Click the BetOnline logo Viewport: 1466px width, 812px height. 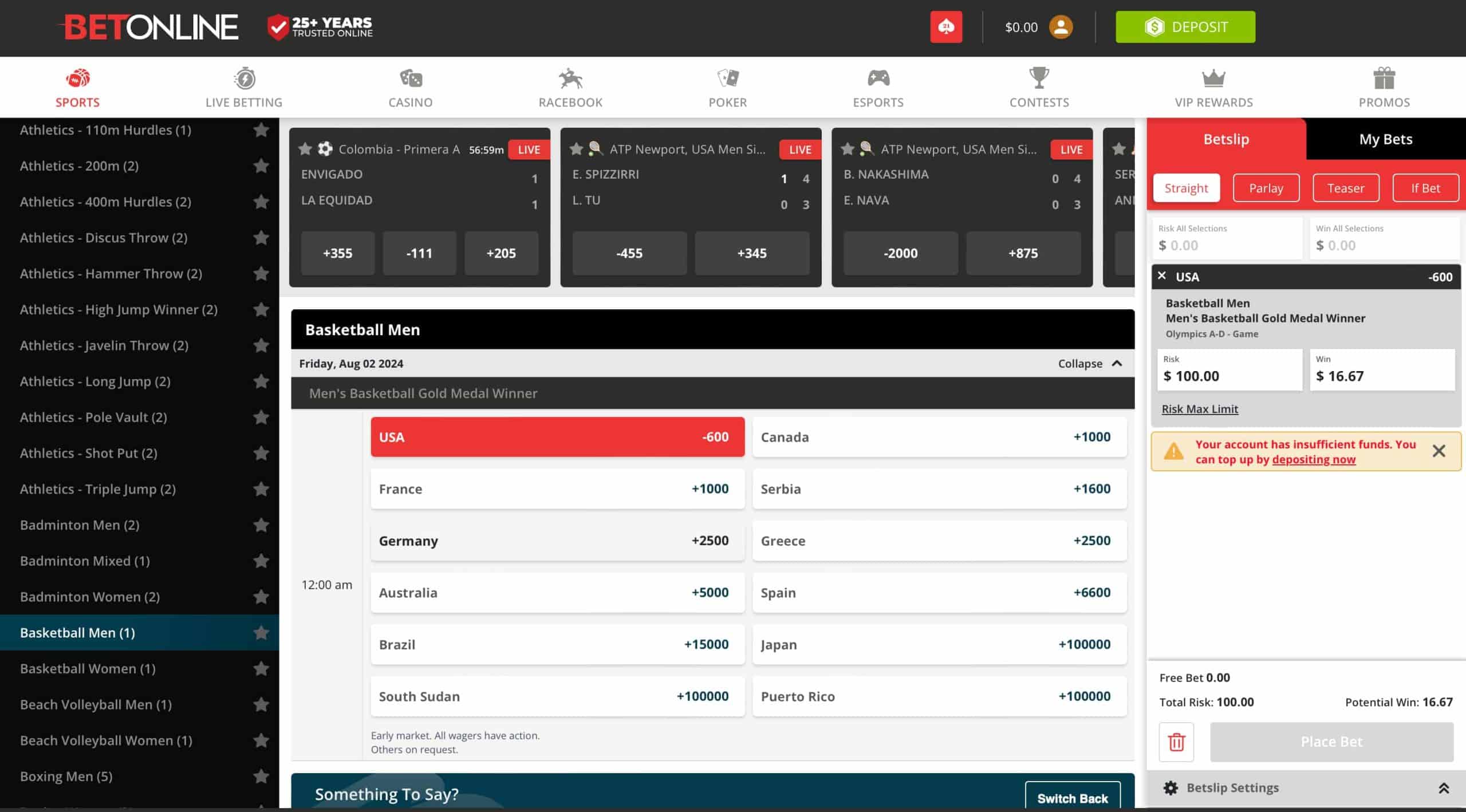(x=149, y=27)
